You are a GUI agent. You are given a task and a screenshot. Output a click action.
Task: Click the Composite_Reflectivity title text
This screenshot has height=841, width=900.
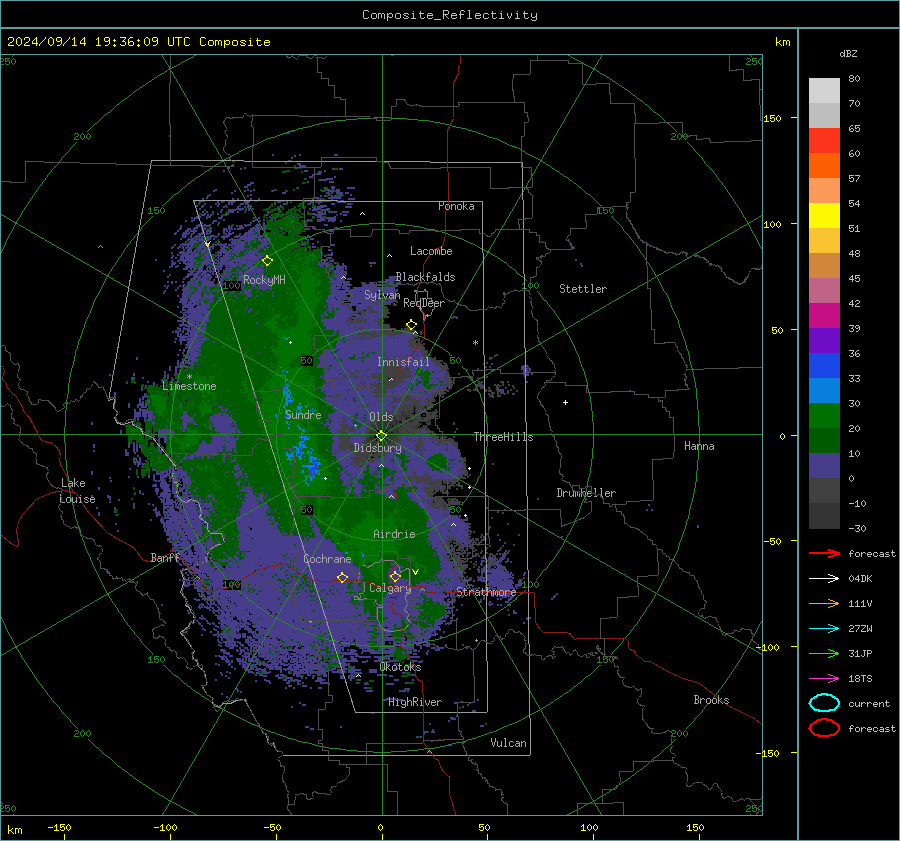pos(449,15)
